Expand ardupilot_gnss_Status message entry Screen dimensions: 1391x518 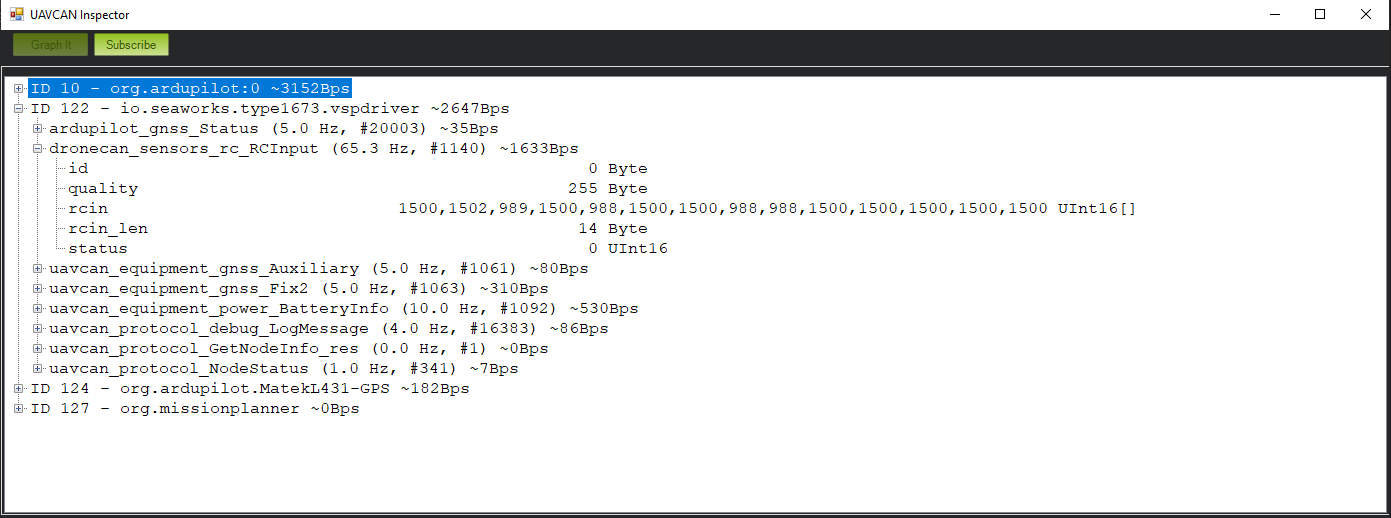pyautogui.click(x=38, y=129)
